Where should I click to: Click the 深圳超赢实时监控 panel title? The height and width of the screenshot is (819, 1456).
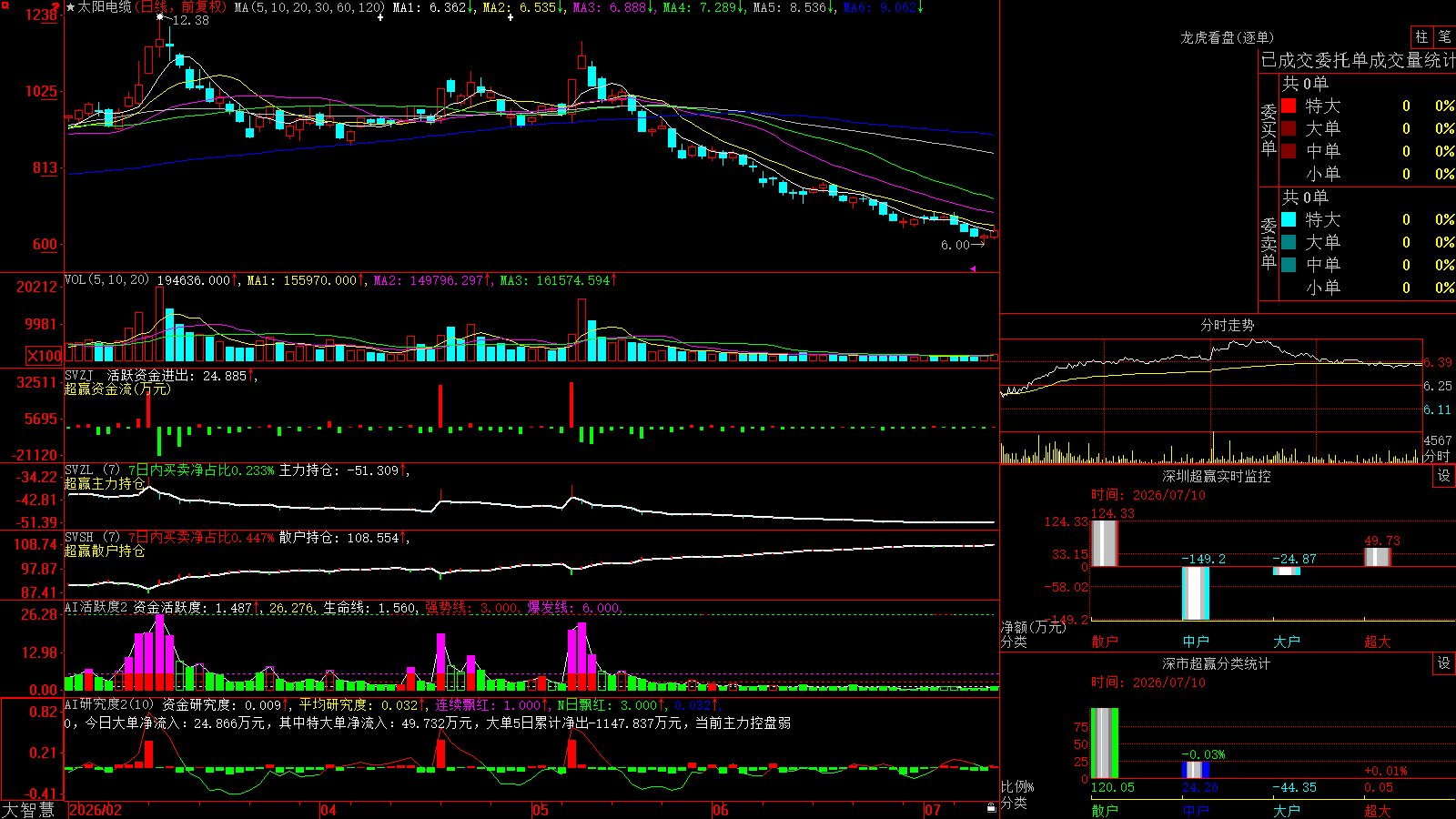pyautogui.click(x=1217, y=476)
